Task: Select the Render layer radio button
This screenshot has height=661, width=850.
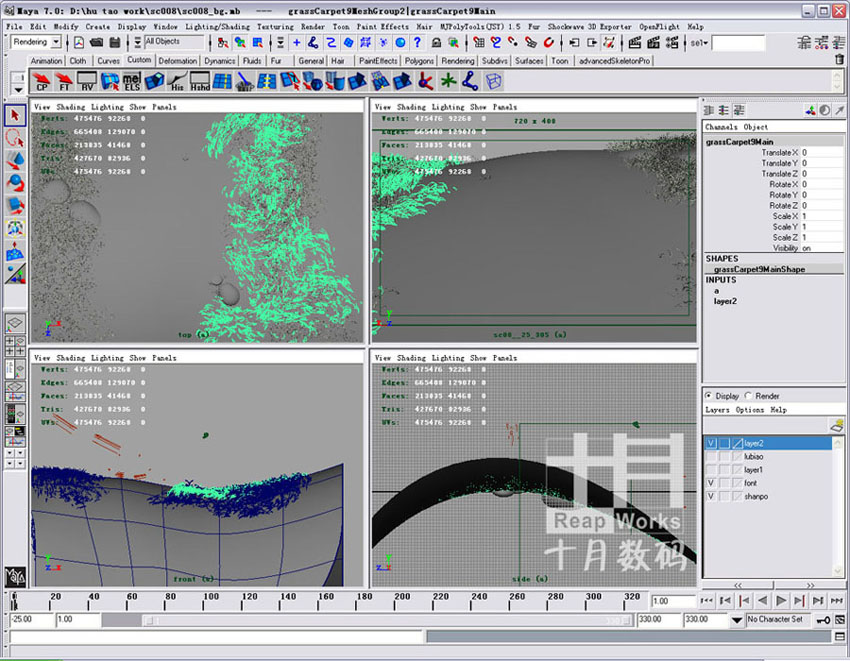Action: coord(749,396)
